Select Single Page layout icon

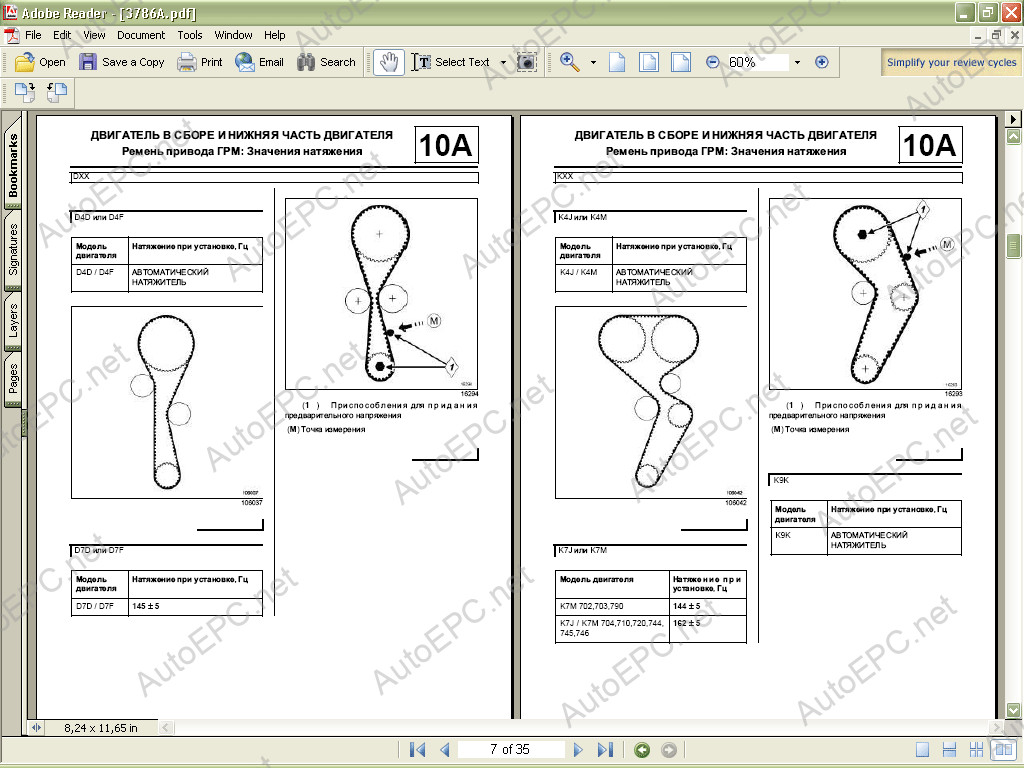922,750
